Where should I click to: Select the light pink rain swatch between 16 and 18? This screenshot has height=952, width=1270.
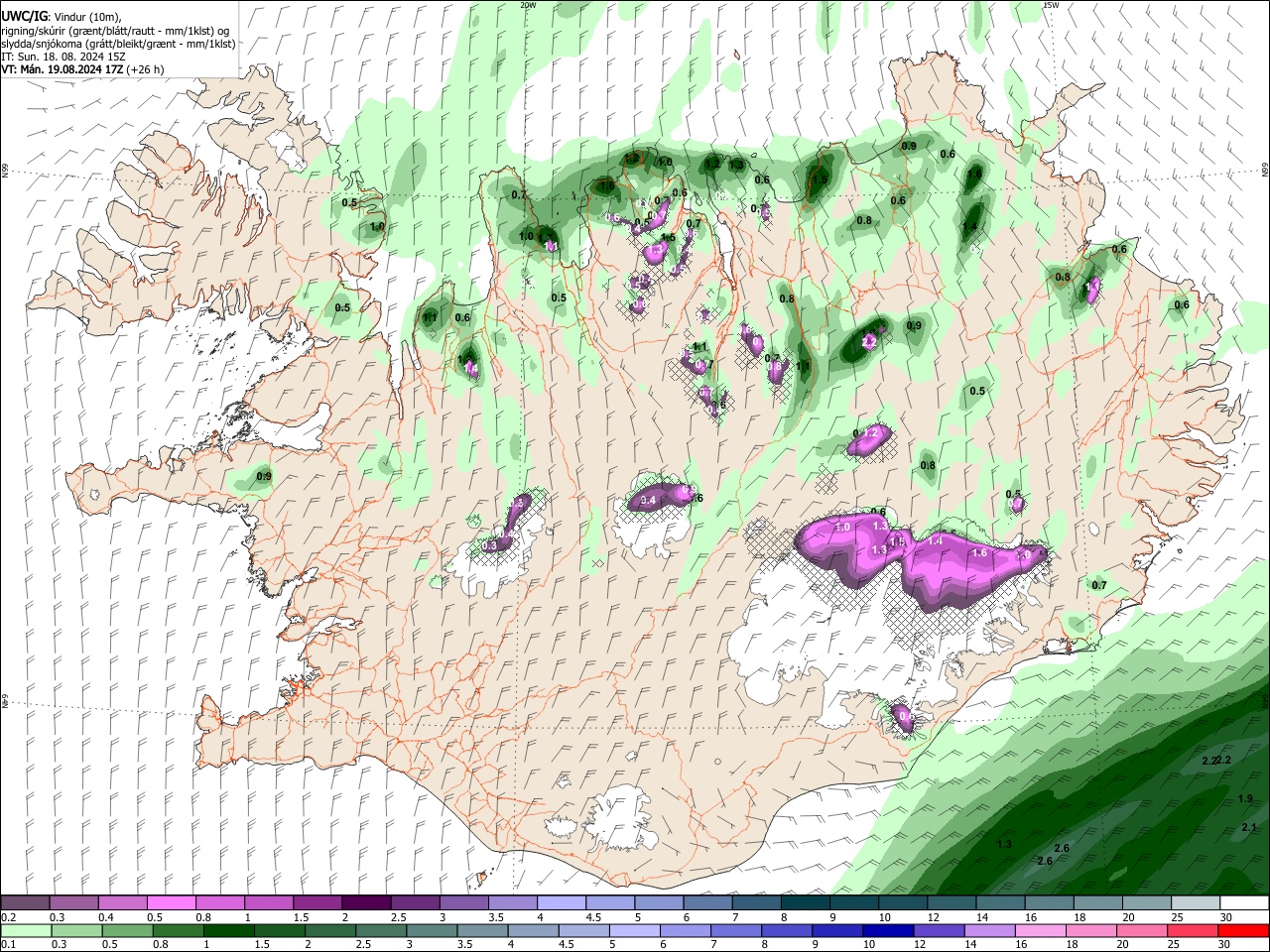(x=1041, y=931)
